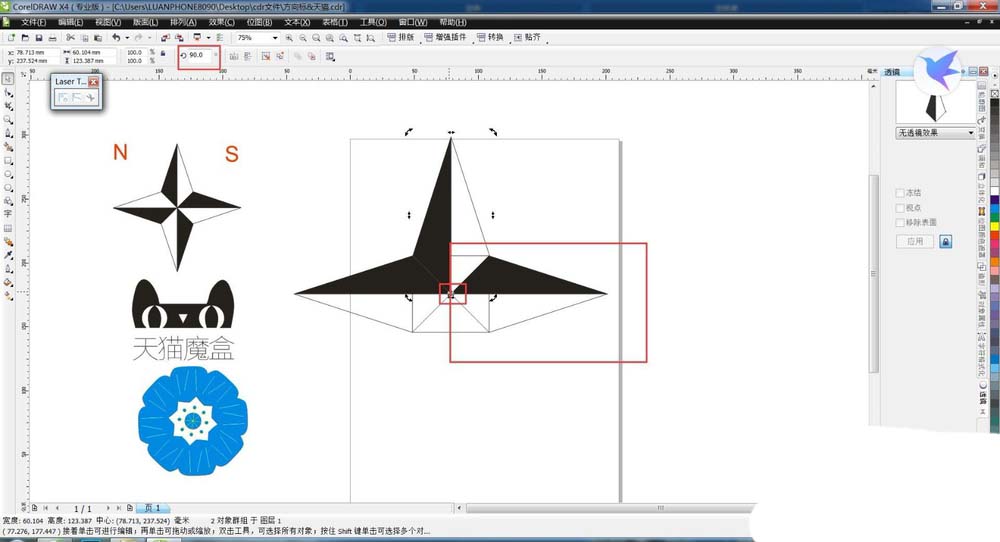Click the Save icon in standard toolbar

coord(38,38)
